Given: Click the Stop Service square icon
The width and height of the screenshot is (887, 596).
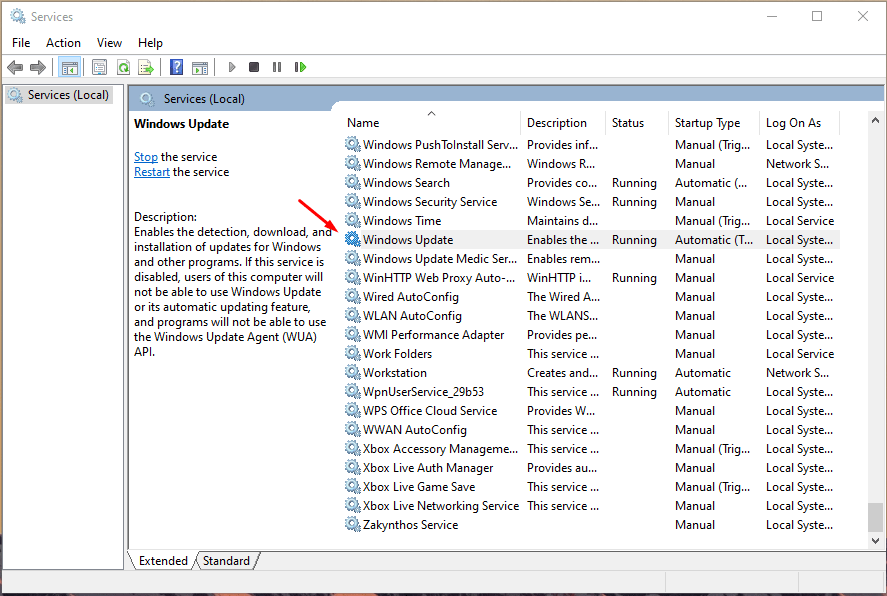Looking at the screenshot, I should [254, 67].
